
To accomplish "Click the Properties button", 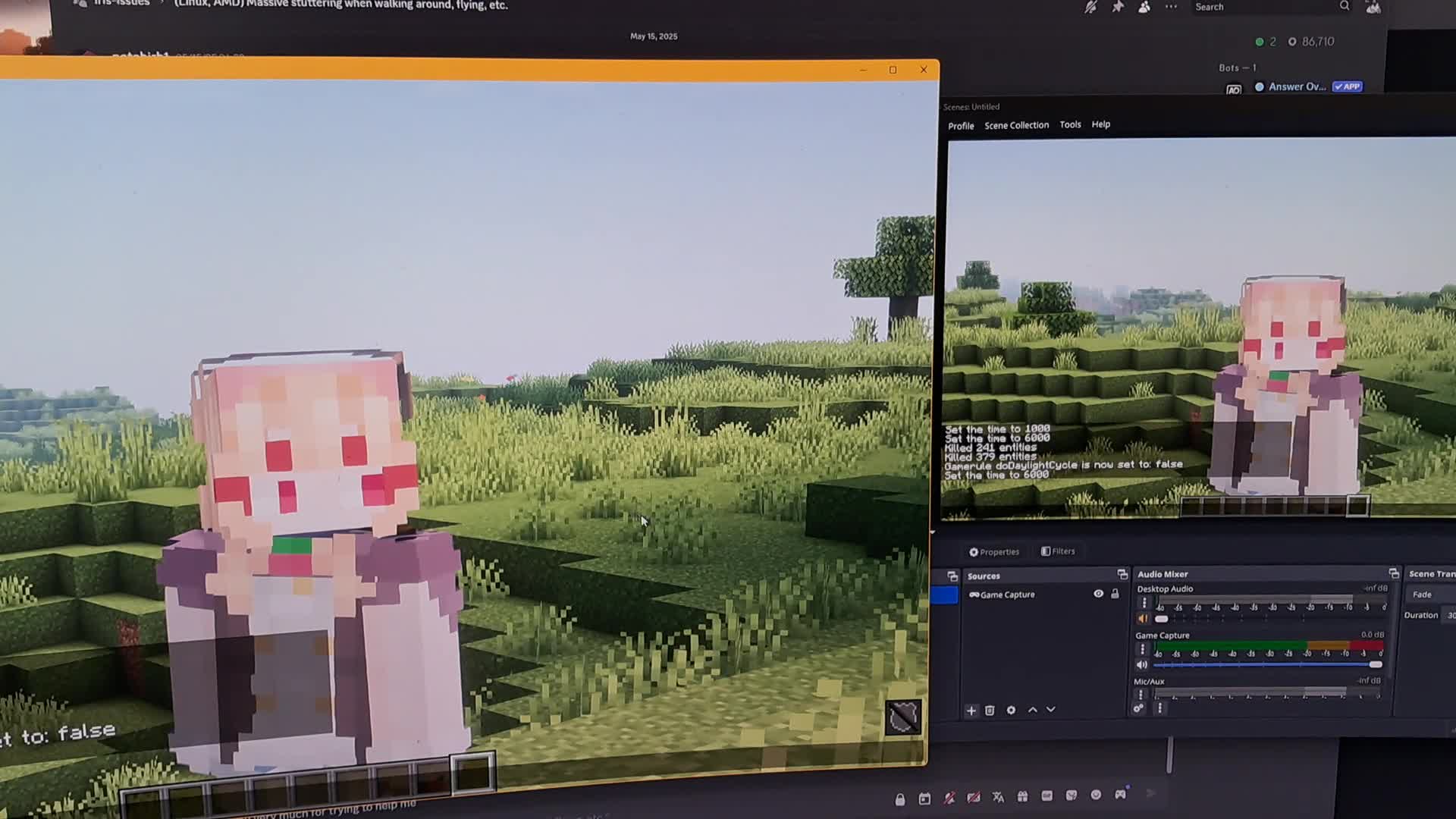I will click(993, 552).
